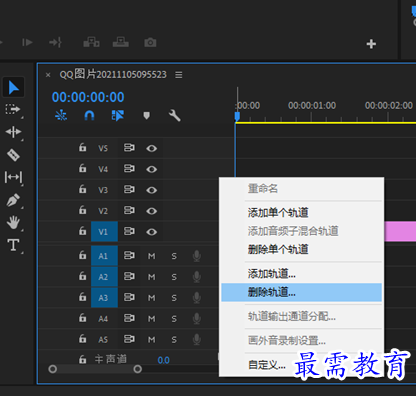The width and height of the screenshot is (416, 396).
Task: Toggle lock on track V1
Action: [x=82, y=231]
